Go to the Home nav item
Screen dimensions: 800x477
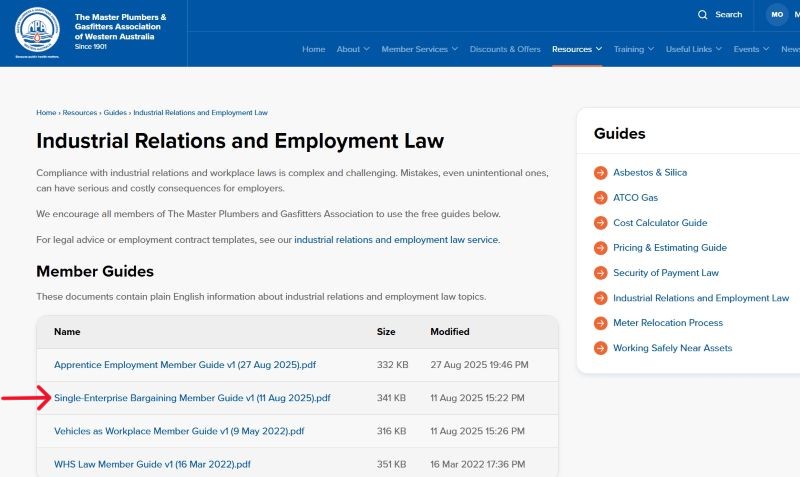click(x=313, y=49)
